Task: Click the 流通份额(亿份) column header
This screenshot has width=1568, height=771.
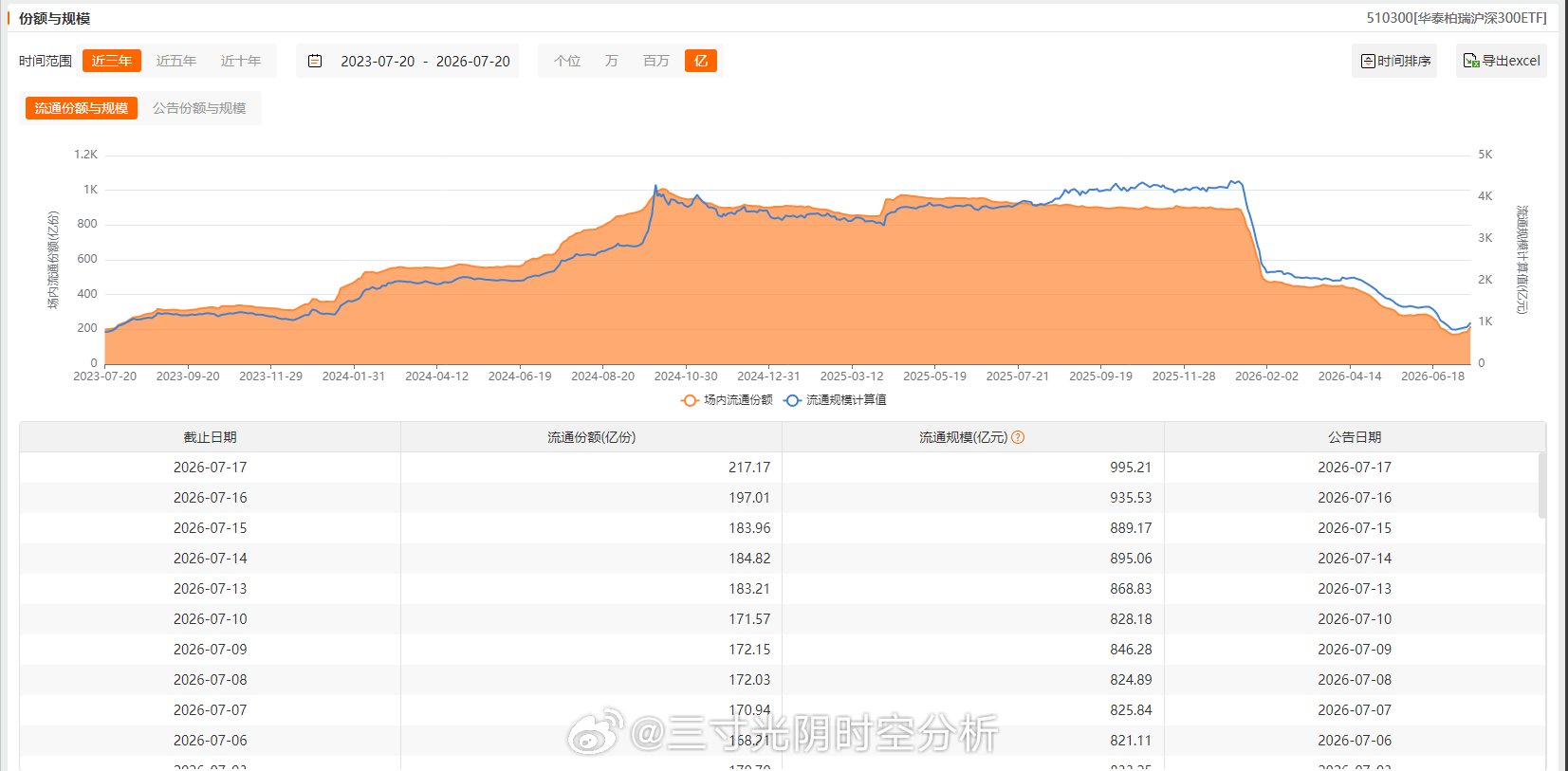Action: pyautogui.click(x=592, y=437)
